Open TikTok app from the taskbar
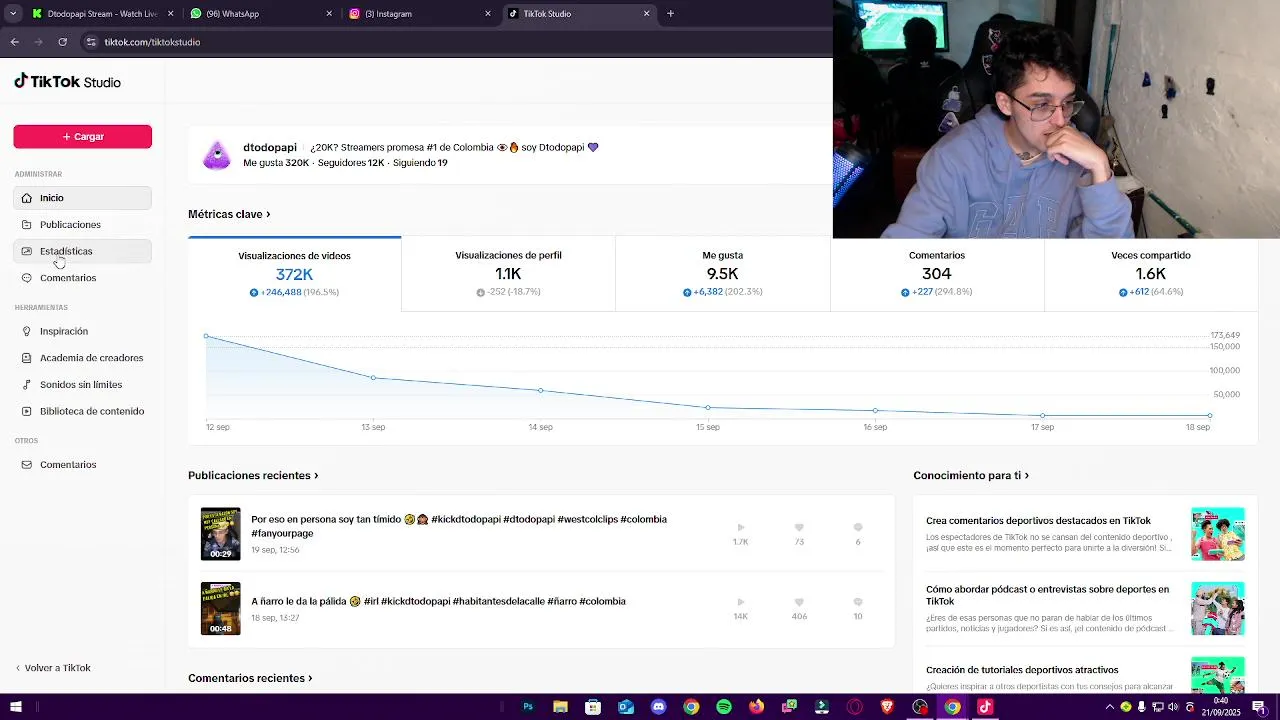 (x=985, y=707)
